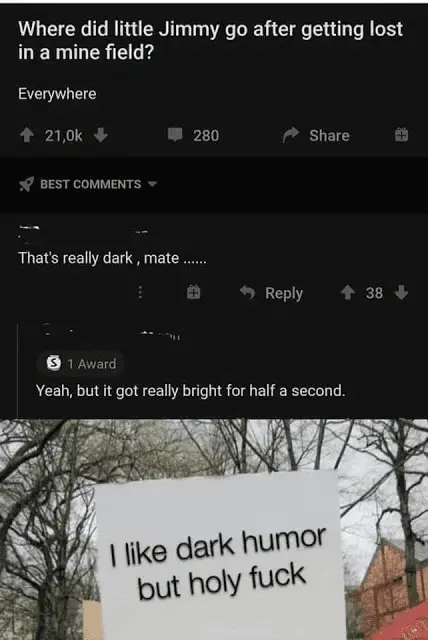This screenshot has height=640, width=428.
Task: Click the reply arrow icon on the first comment
Action: 248,292
